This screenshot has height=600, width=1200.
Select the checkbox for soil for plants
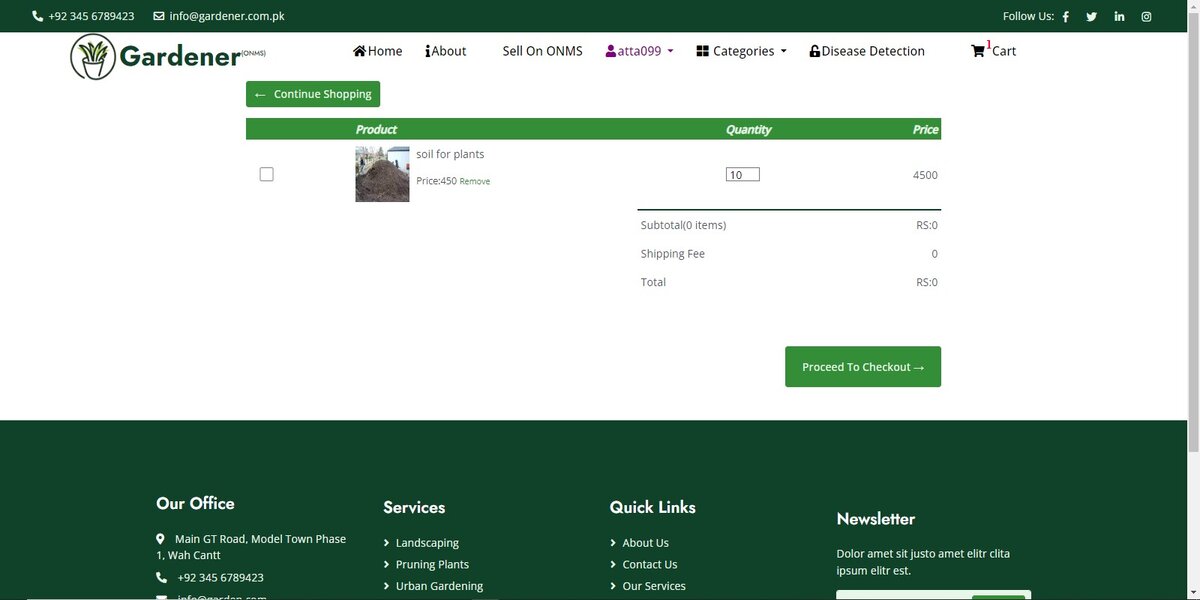(x=266, y=173)
